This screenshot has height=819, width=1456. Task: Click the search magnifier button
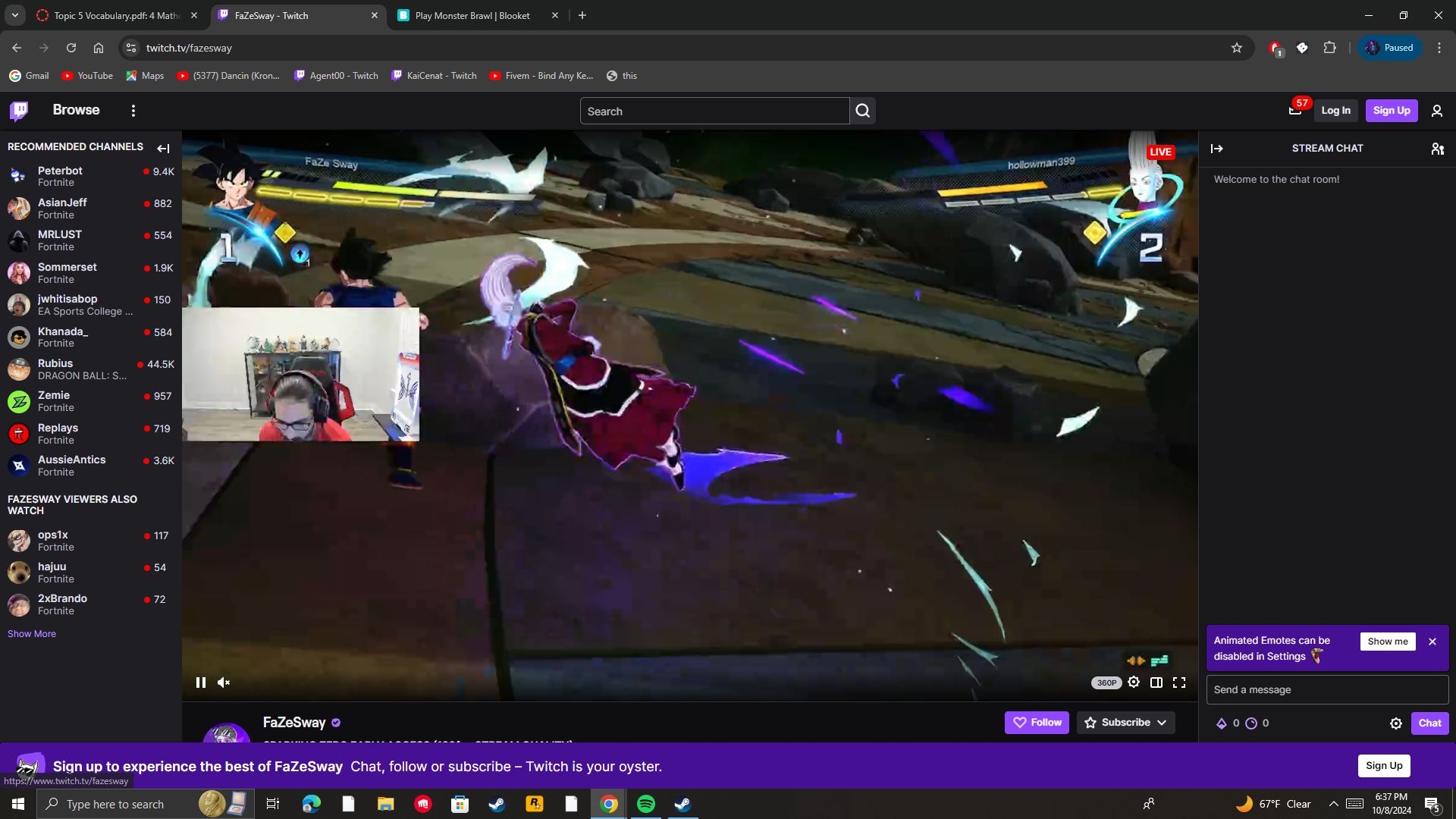(x=863, y=111)
